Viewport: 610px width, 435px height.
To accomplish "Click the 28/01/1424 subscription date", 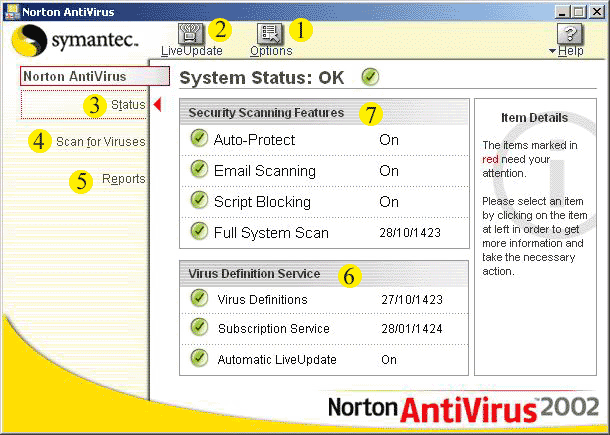I will click(x=412, y=329).
